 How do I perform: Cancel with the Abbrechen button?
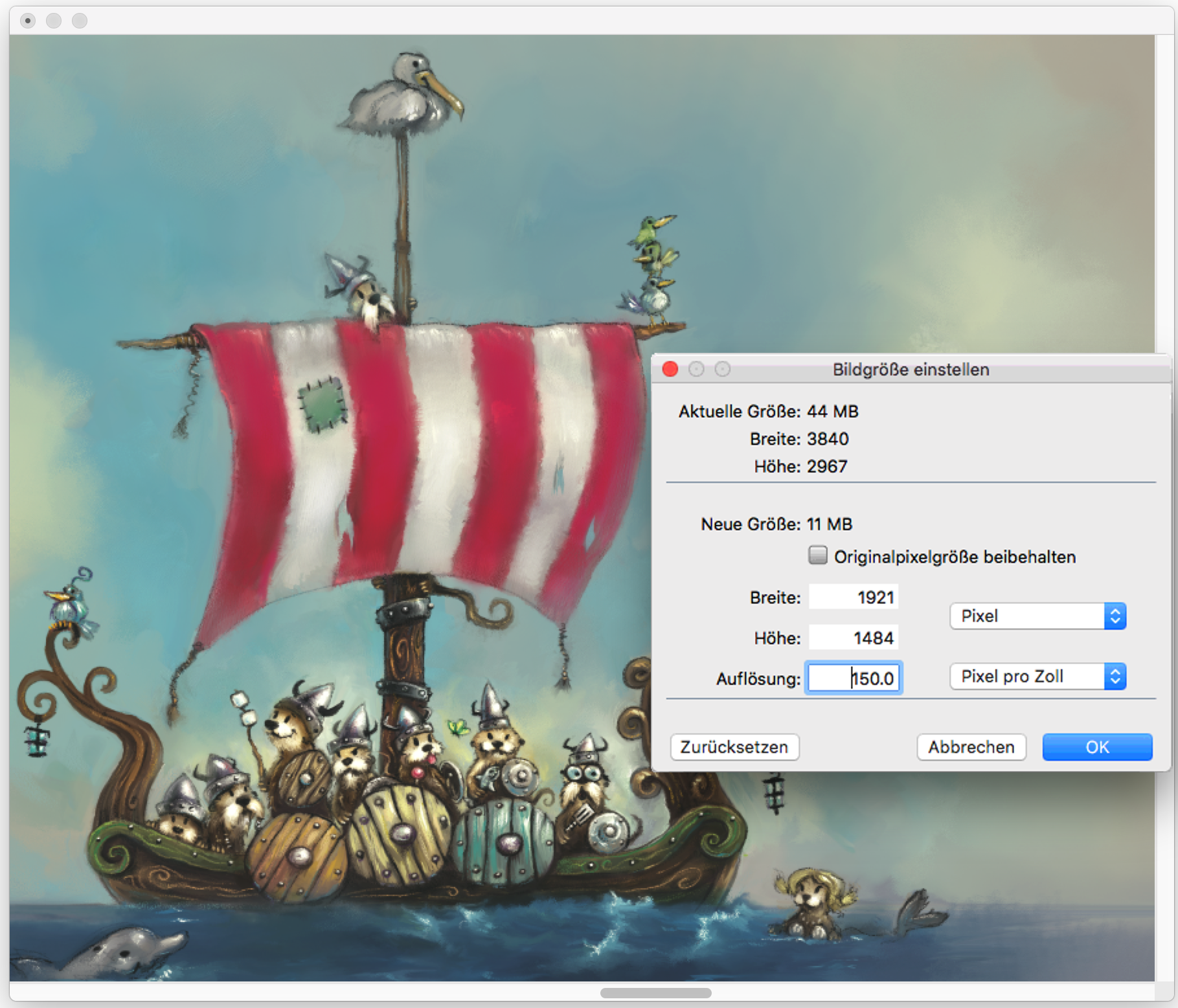click(971, 747)
